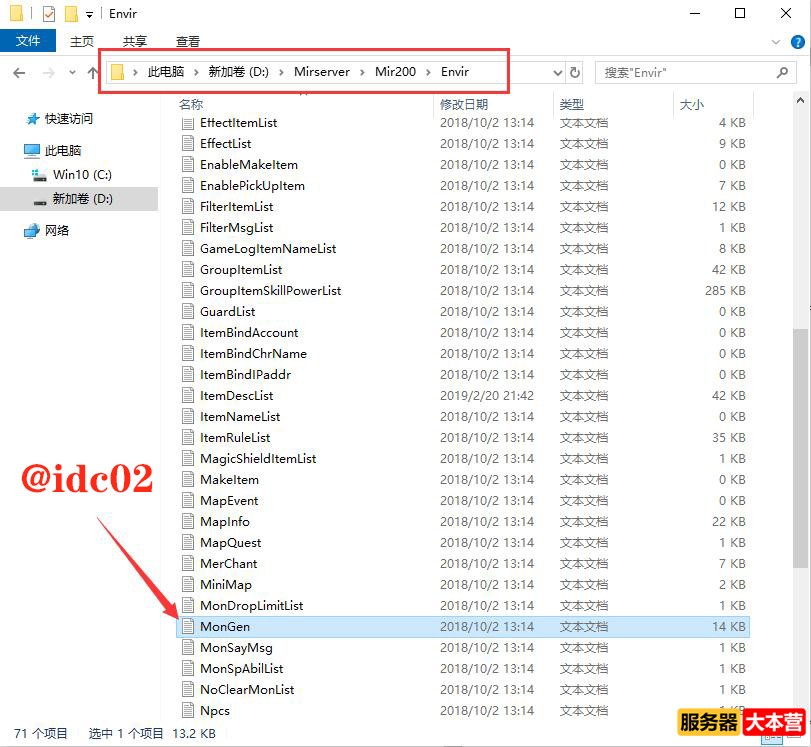Click the Forward navigation arrow

(48, 73)
